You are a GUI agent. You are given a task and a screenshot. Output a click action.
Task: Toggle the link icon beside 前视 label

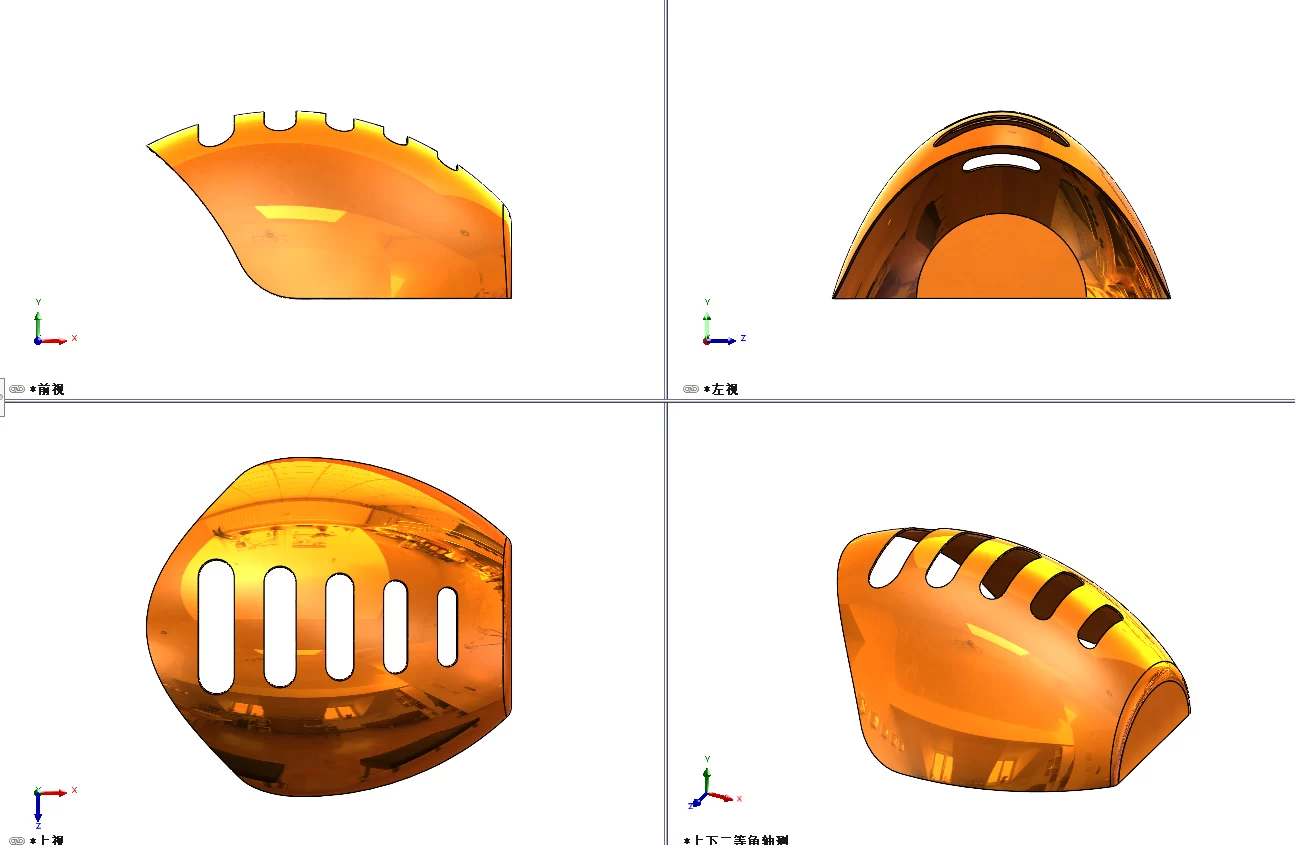point(17,389)
